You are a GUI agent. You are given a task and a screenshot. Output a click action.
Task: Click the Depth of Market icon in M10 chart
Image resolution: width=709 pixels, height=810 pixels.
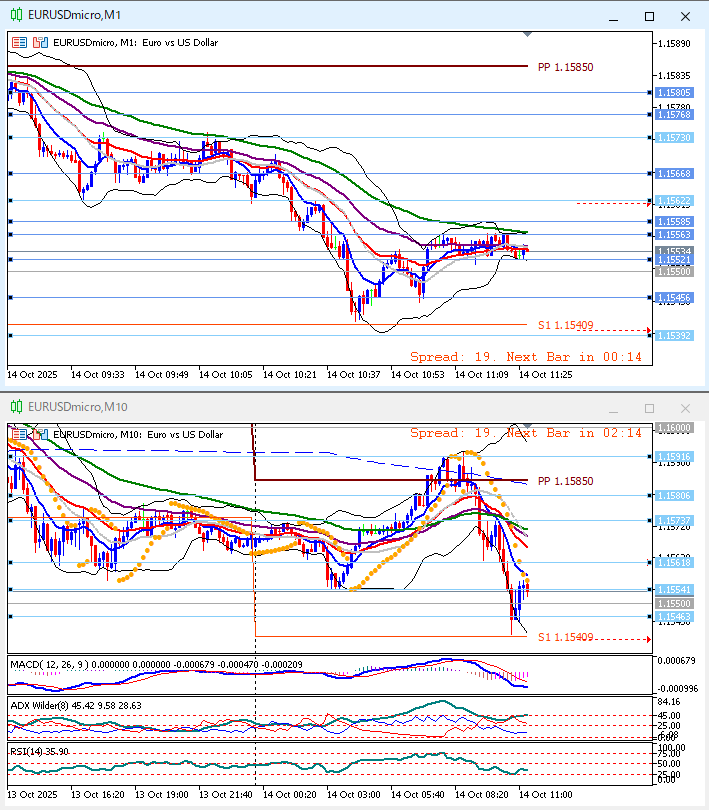pos(40,434)
